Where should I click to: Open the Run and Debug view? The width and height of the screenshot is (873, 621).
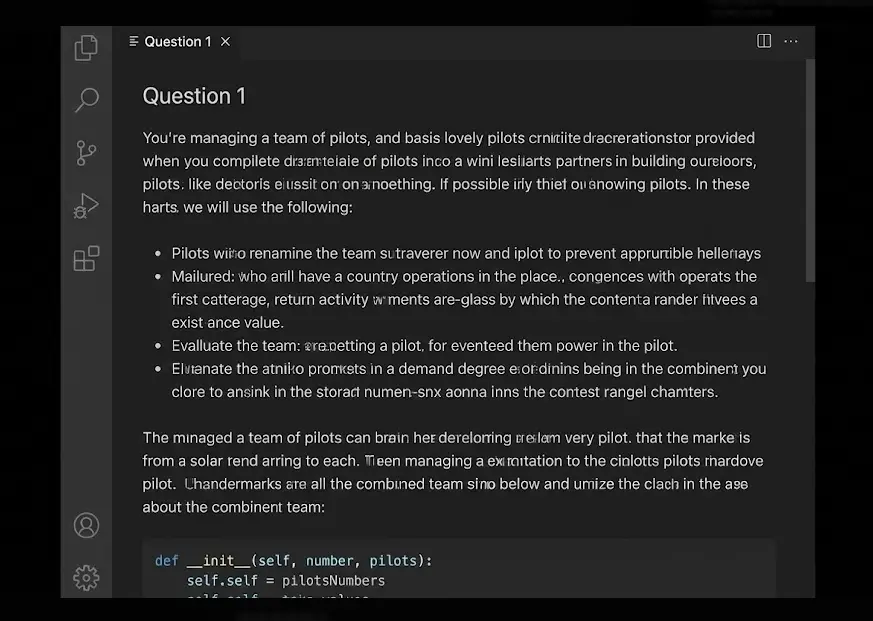(x=87, y=206)
